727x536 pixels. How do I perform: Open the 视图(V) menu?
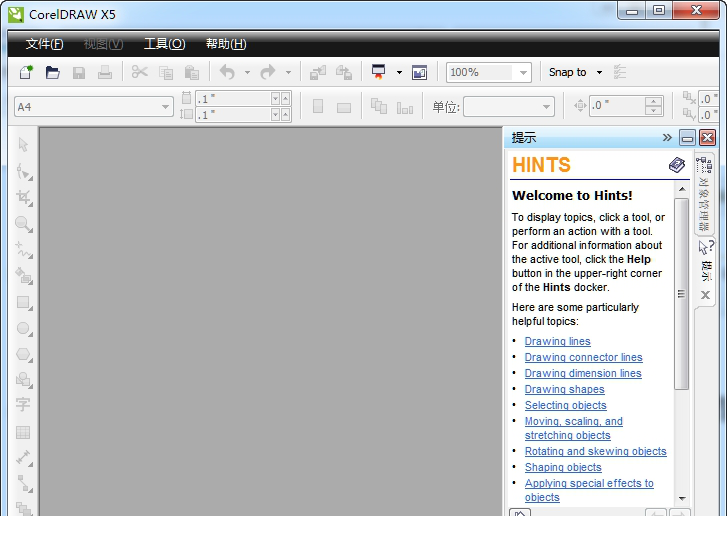tap(103, 44)
